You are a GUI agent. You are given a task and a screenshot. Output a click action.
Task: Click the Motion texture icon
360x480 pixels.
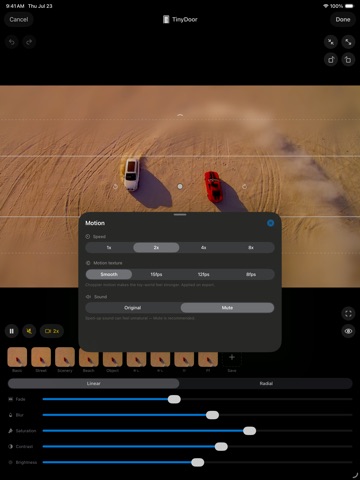point(88,263)
